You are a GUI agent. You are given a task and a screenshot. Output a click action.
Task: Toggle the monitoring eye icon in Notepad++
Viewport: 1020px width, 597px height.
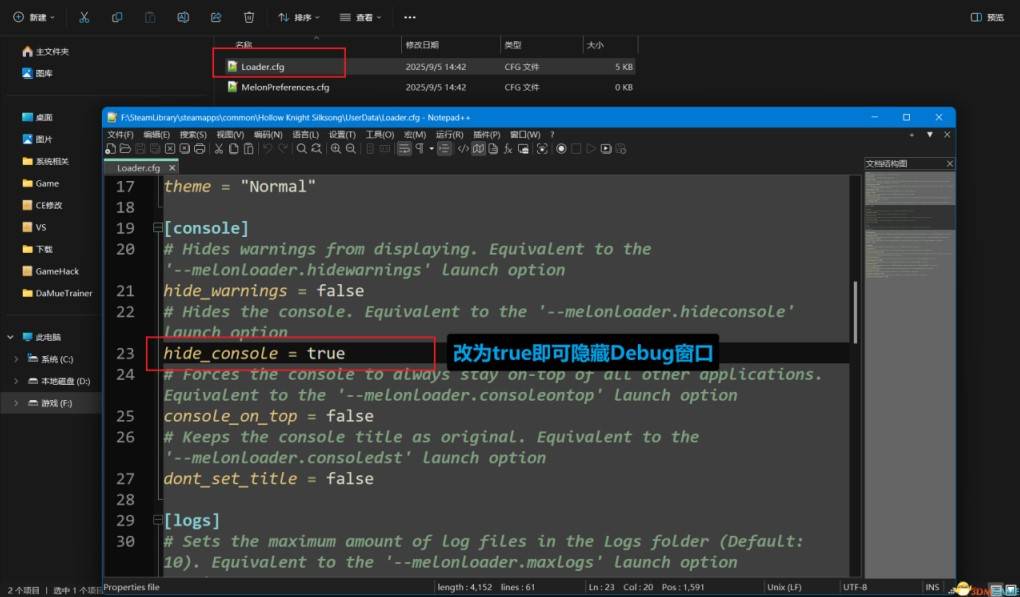click(542, 149)
